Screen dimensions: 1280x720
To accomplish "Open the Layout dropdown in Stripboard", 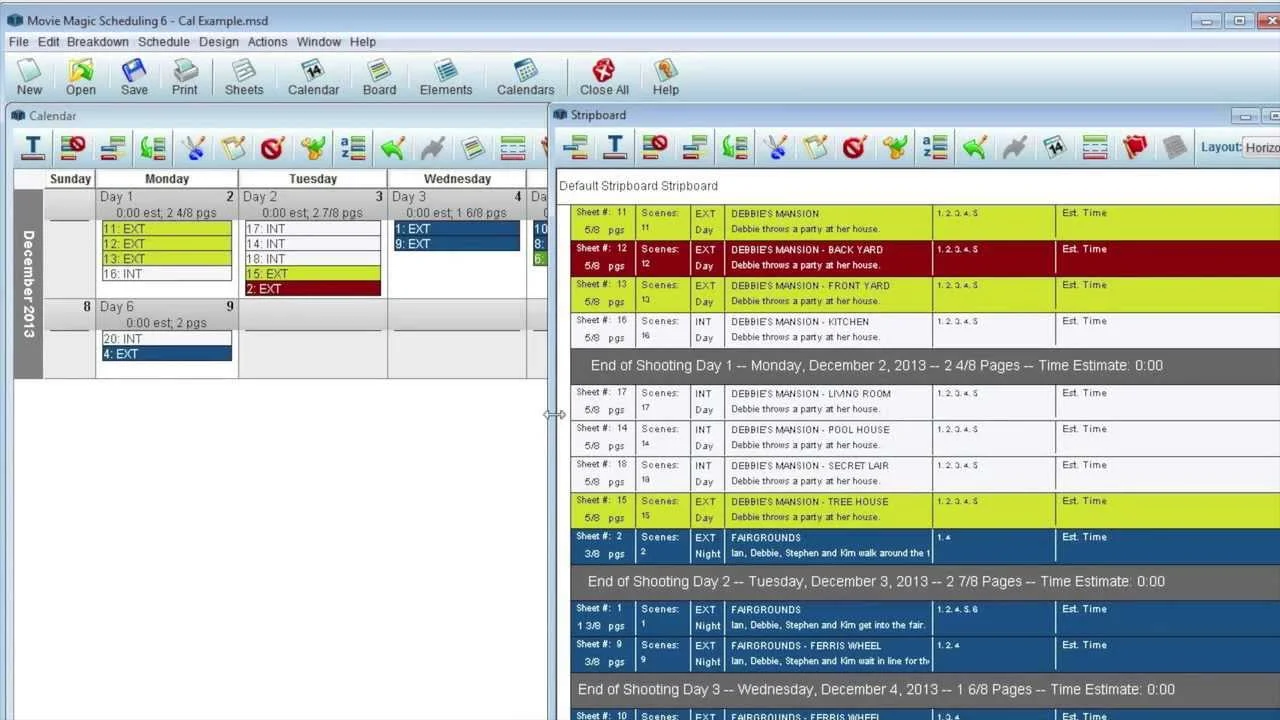I will click(x=1261, y=147).
